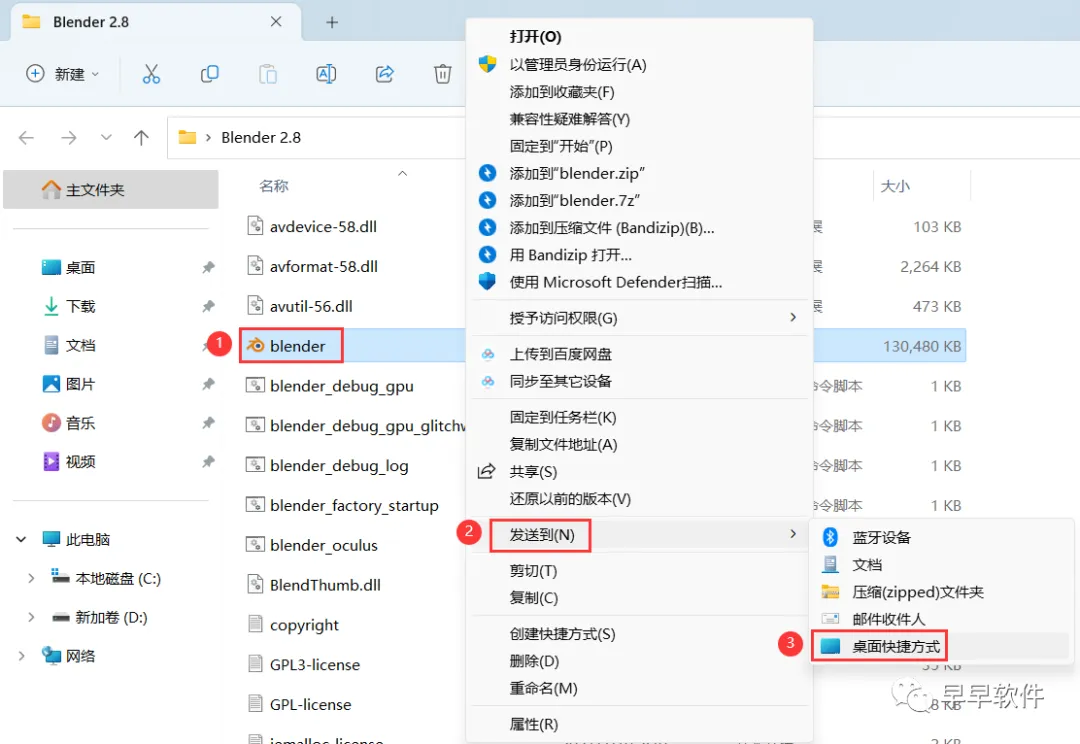Go up one folder level arrow
The height and width of the screenshot is (744, 1080).
[x=141, y=138]
